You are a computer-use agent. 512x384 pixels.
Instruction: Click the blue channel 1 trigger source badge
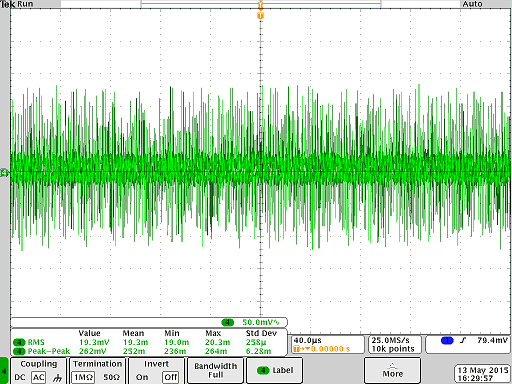point(447,340)
